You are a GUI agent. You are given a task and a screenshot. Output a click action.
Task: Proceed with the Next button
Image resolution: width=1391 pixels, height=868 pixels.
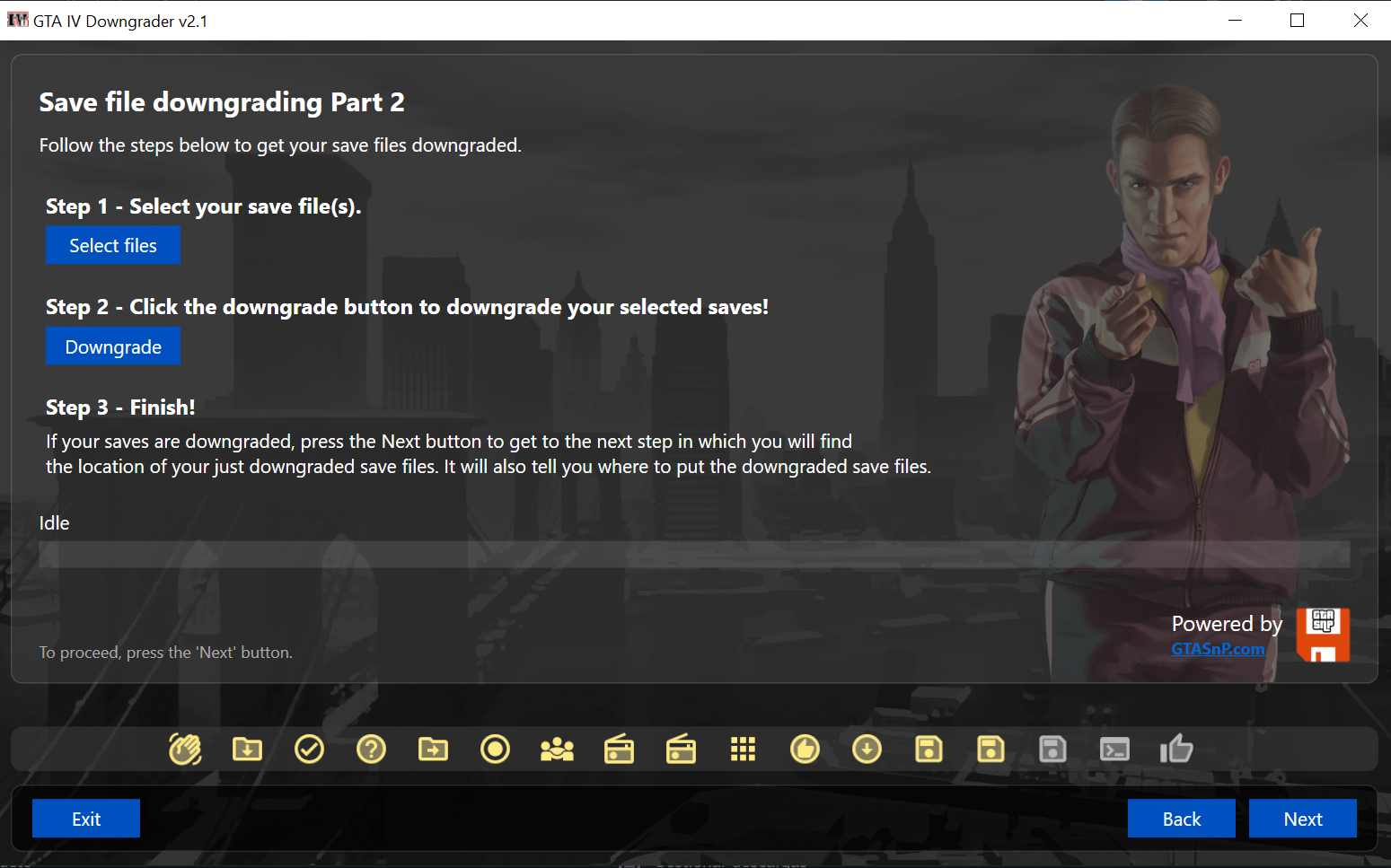pyautogui.click(x=1303, y=819)
